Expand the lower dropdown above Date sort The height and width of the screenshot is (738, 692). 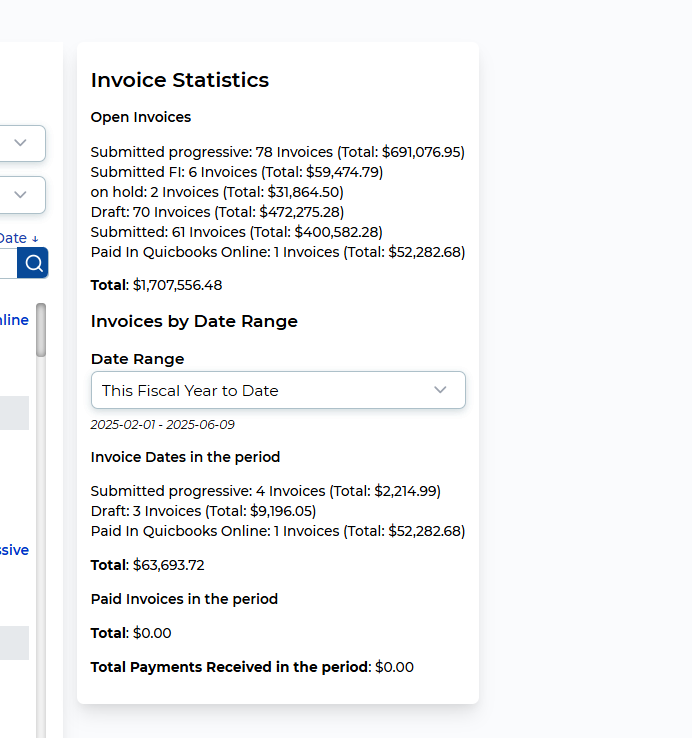coord(22,195)
